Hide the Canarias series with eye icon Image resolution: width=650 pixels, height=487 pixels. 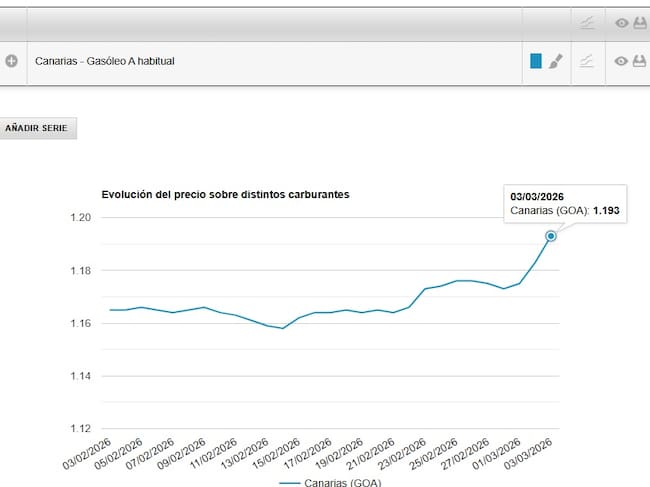coord(621,62)
